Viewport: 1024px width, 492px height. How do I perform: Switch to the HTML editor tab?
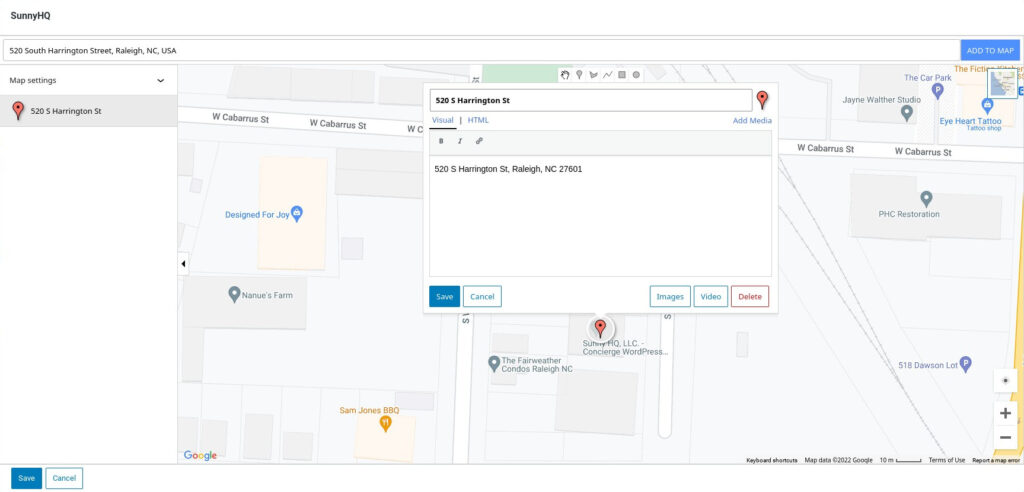coord(478,120)
